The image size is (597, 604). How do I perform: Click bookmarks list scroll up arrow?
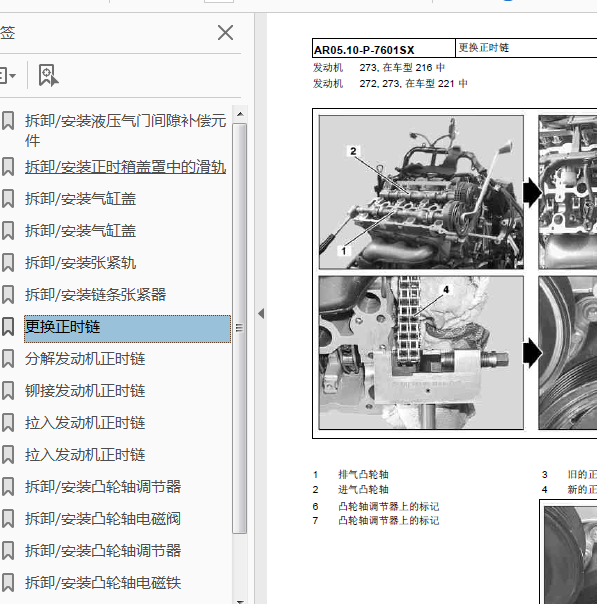(x=240, y=114)
